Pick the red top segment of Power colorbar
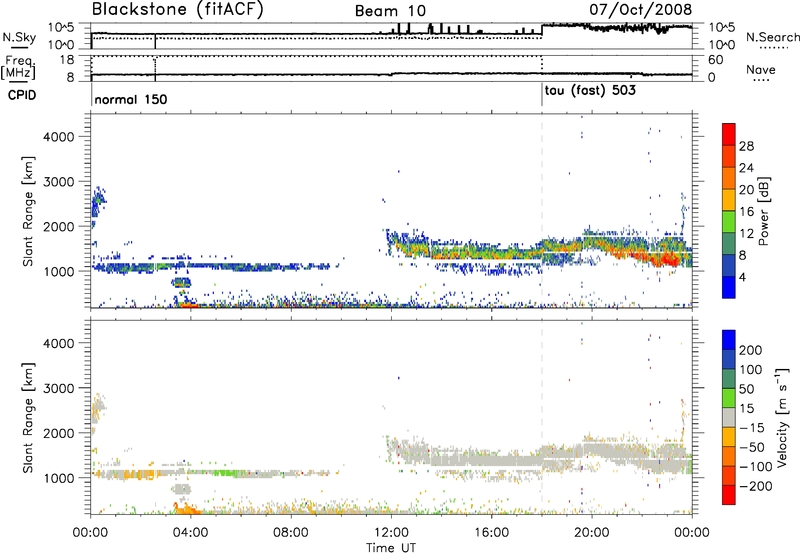The width and height of the screenshot is (800, 554). (x=729, y=134)
